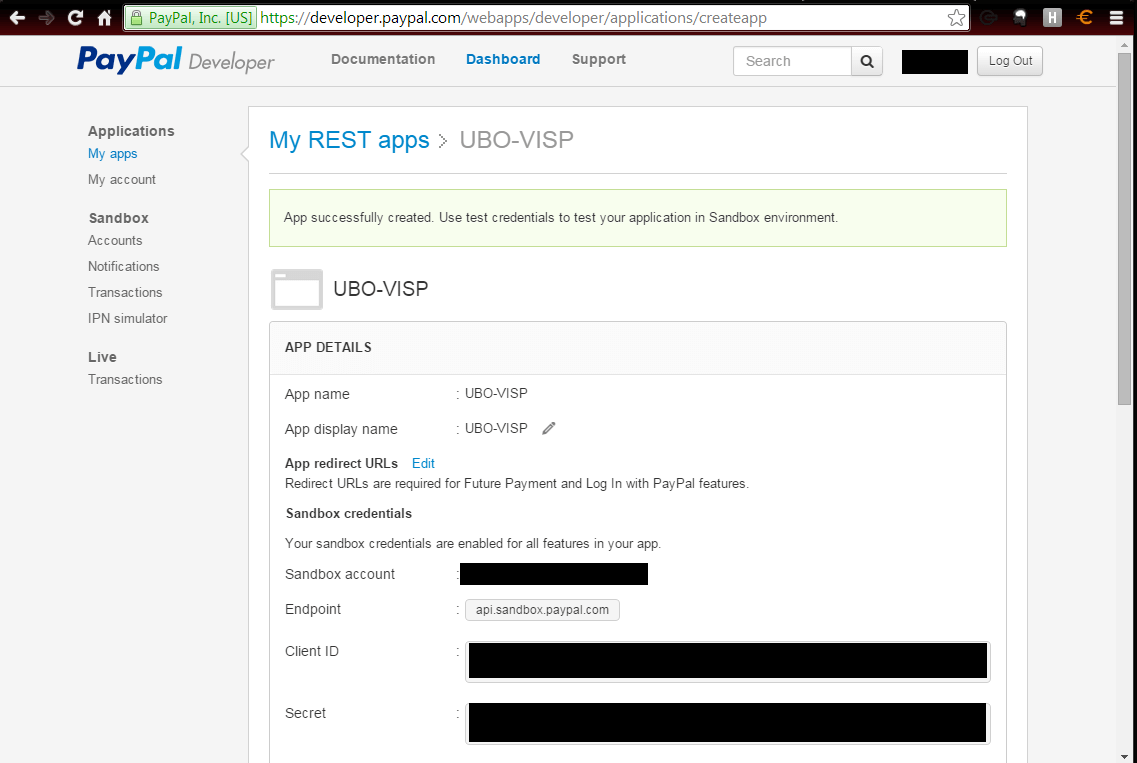This screenshot has height=763, width=1137.
Task: Click the green padlock security icon
Action: point(136,17)
